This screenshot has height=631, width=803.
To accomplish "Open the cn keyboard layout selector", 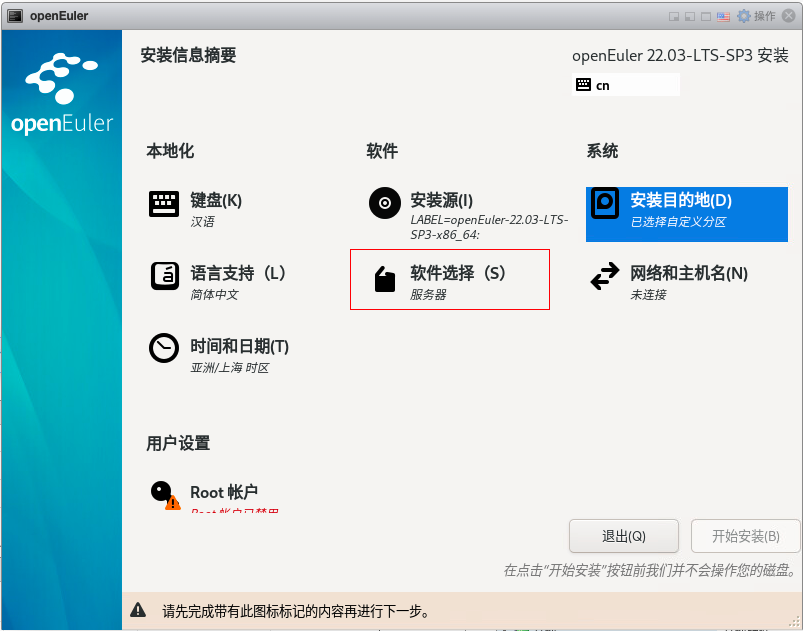I will pyautogui.click(x=625, y=85).
